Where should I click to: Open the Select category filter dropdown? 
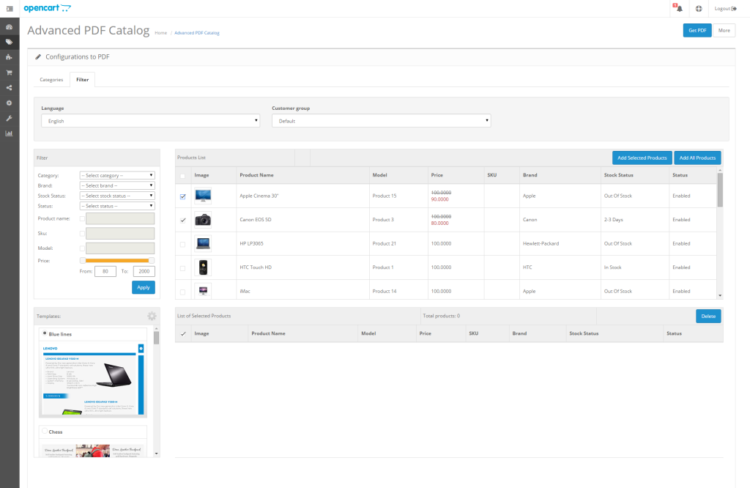(117, 175)
